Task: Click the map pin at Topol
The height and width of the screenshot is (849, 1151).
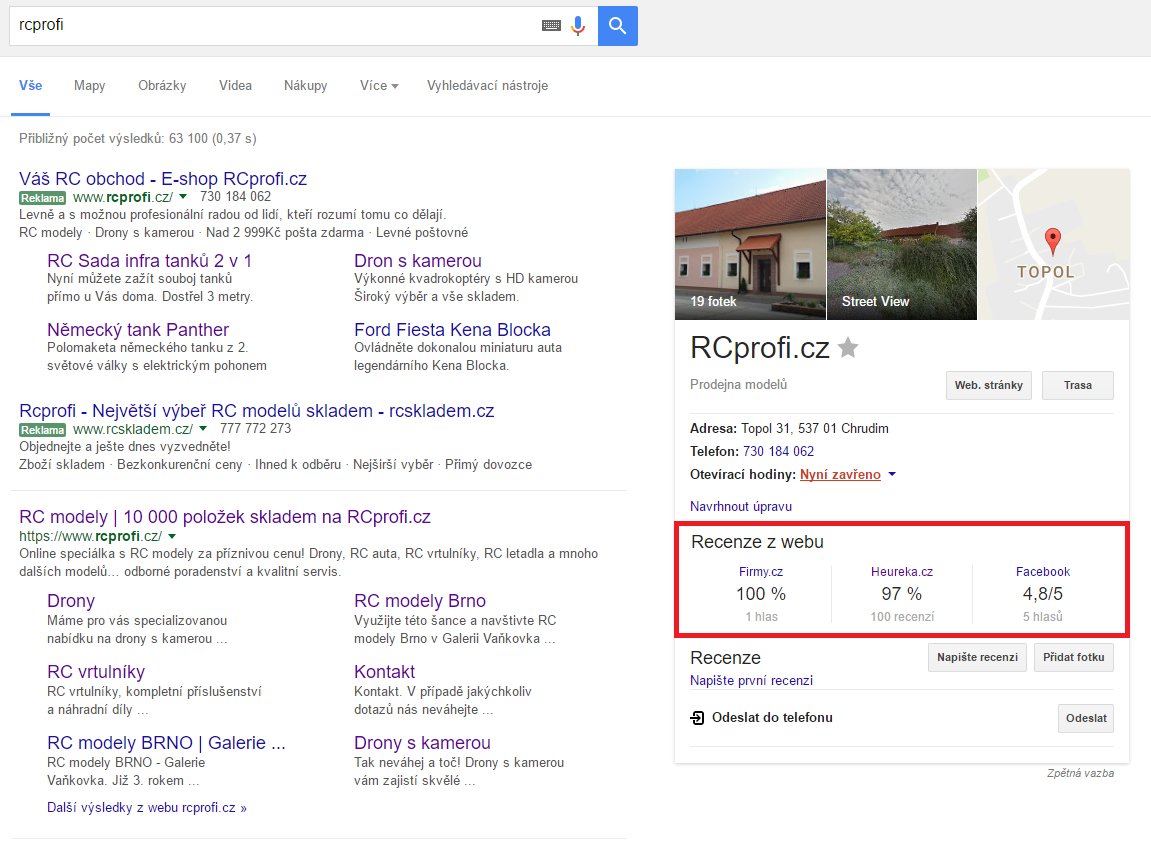Action: 1053,241
